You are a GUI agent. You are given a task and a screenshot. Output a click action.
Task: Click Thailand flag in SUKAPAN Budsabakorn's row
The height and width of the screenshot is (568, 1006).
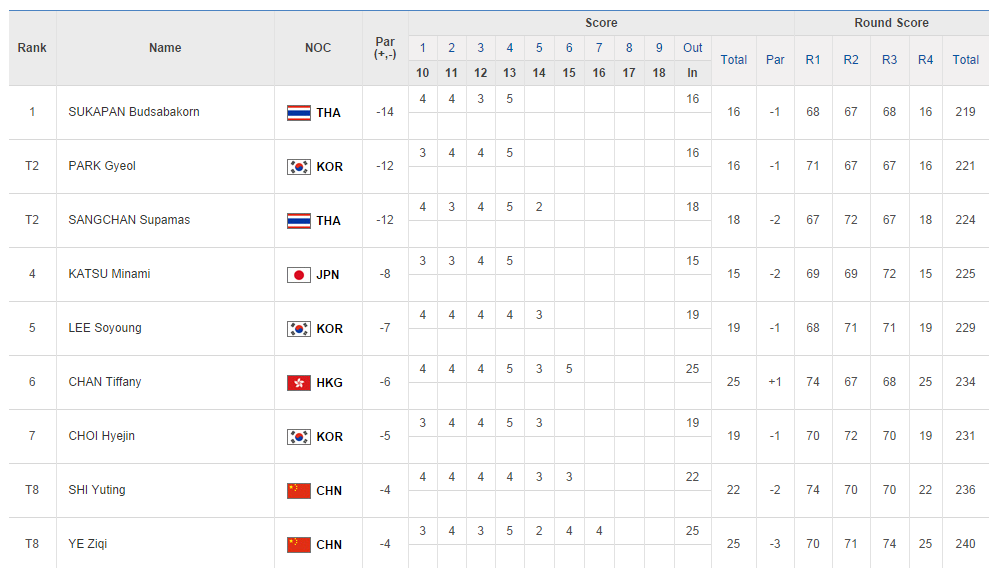coord(298,113)
